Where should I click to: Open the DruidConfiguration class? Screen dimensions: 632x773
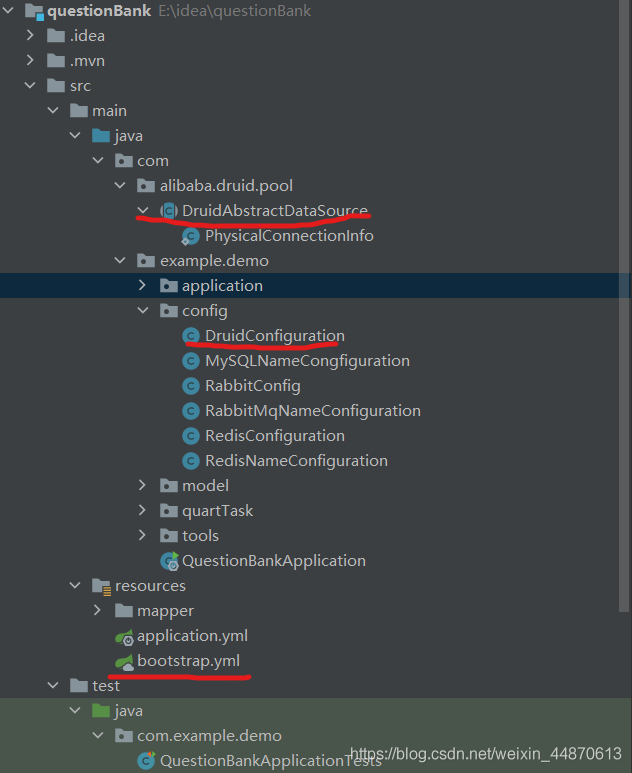point(275,336)
